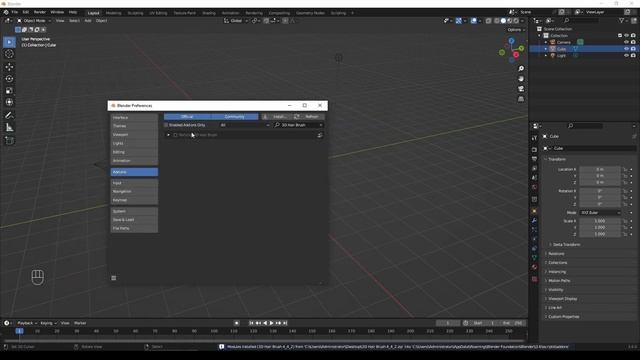Disable rendering of the Cube
The image size is (640, 360).
pos(633,49)
